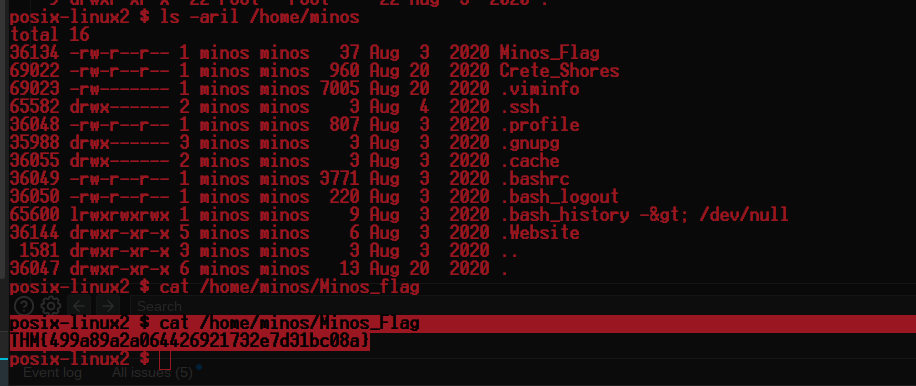916x386 pixels.
Task: Click the .gnupg directory entry
Action: tap(529, 143)
